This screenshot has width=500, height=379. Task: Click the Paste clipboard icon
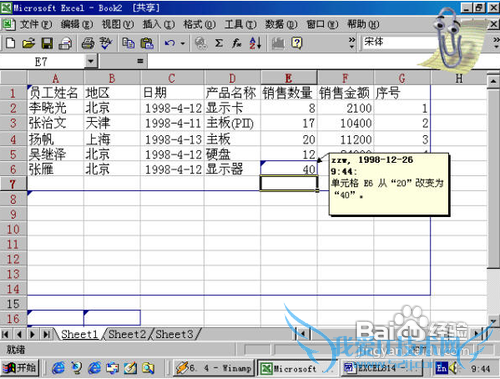pos(147,43)
